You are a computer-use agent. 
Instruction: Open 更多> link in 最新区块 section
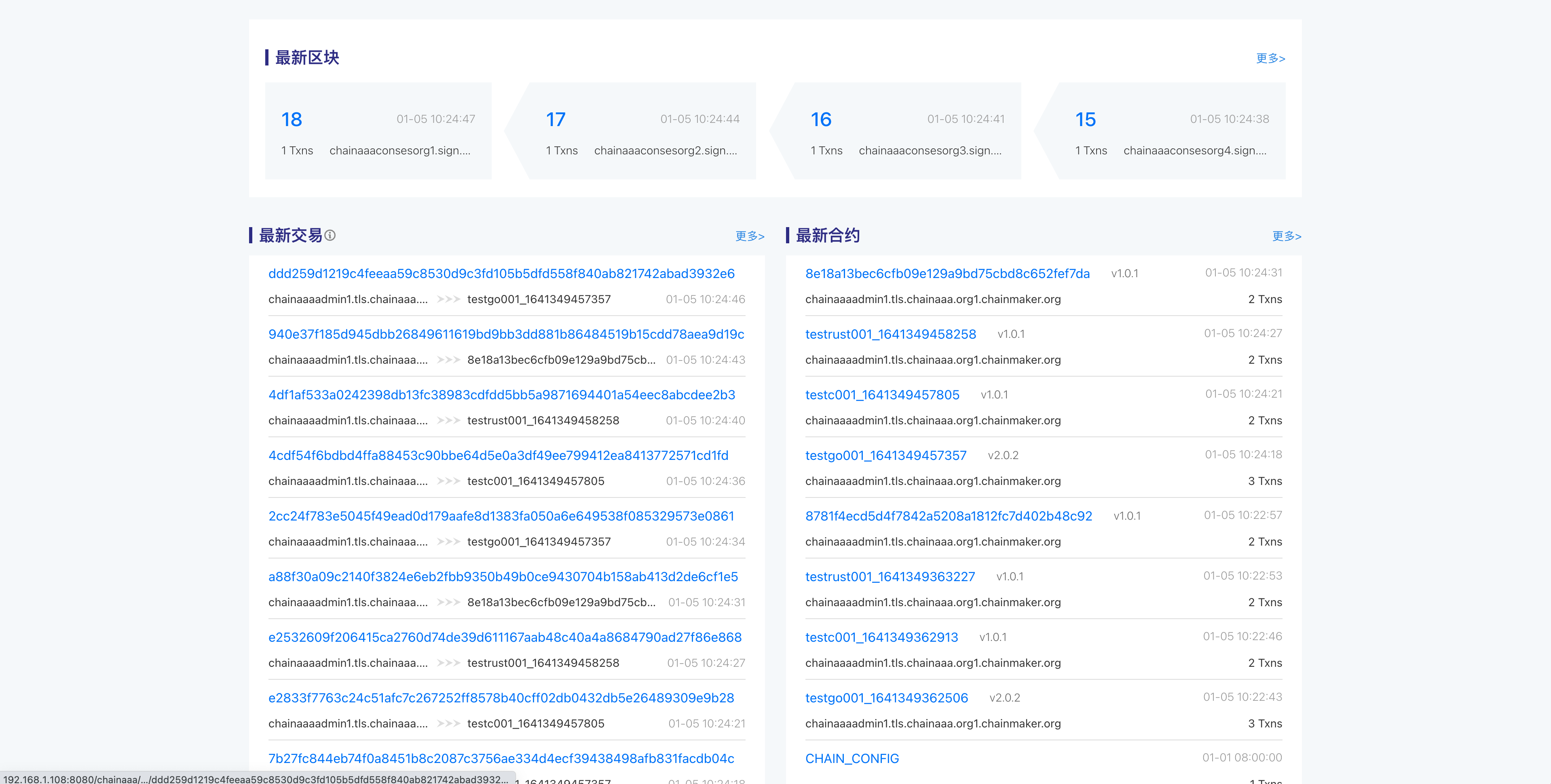(1270, 58)
